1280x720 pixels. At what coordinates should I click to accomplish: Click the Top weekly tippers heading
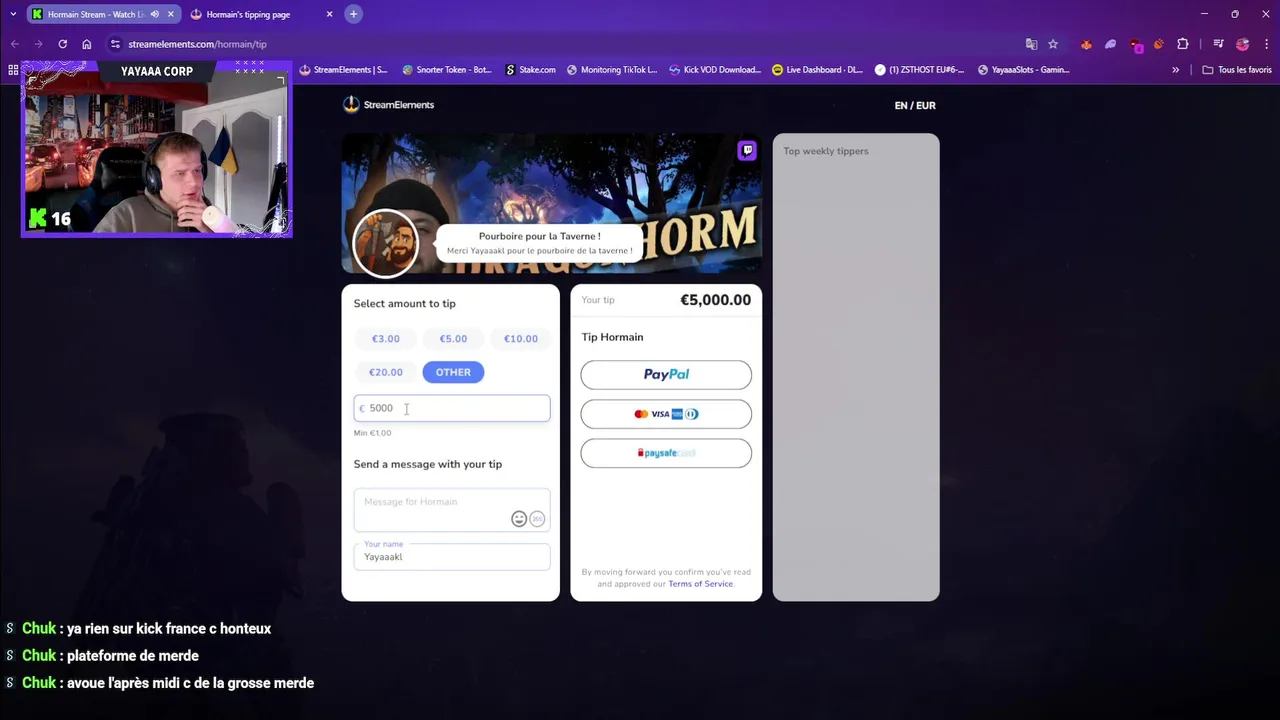coord(826,151)
